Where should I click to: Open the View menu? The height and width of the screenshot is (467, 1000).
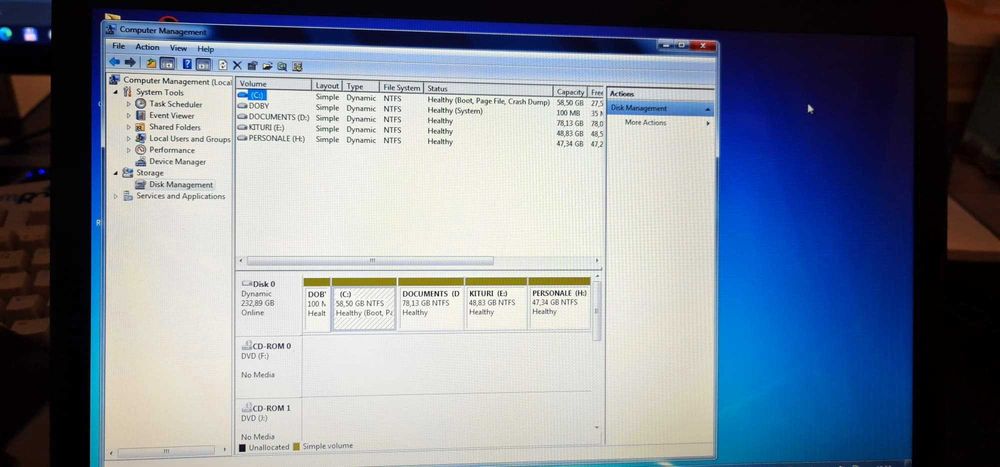click(178, 48)
